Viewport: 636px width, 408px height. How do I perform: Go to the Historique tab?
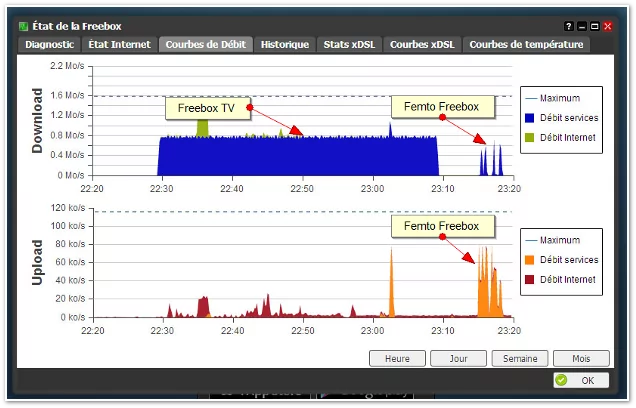285,44
